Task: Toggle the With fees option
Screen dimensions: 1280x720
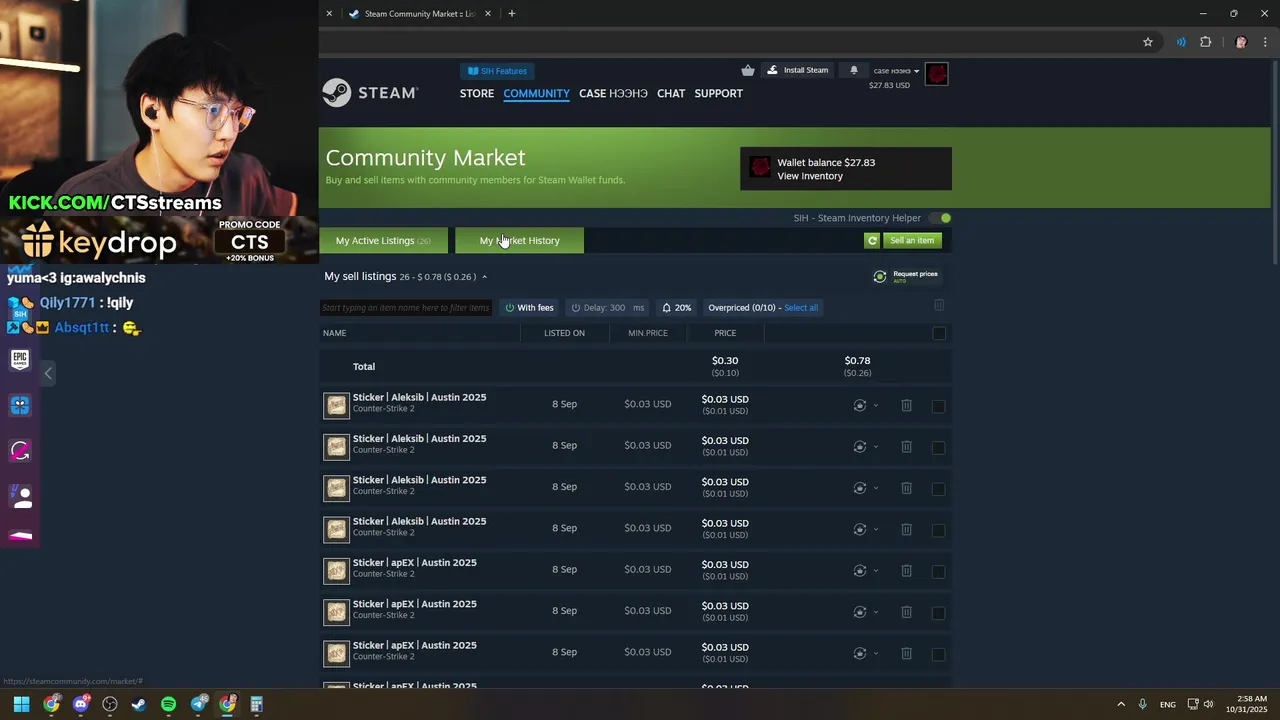Action: tap(529, 308)
